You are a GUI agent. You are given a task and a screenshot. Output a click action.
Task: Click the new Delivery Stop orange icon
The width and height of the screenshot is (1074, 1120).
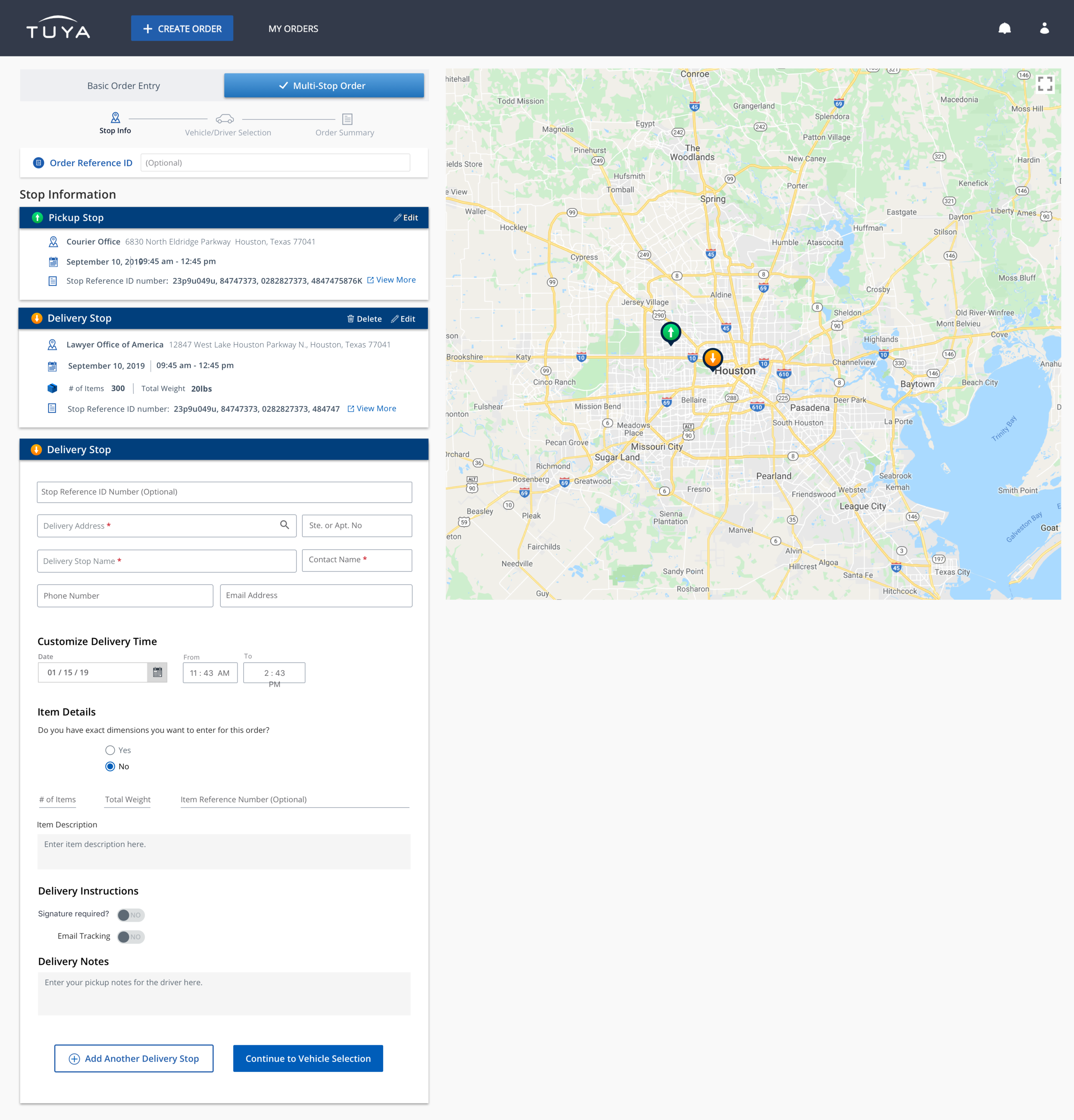[x=36, y=450]
